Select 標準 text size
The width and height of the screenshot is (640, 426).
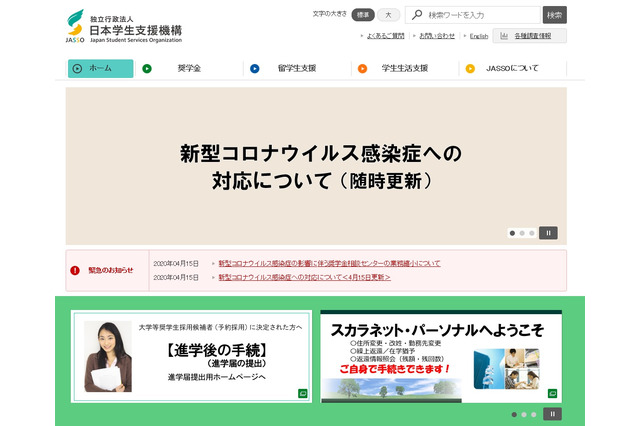point(363,15)
